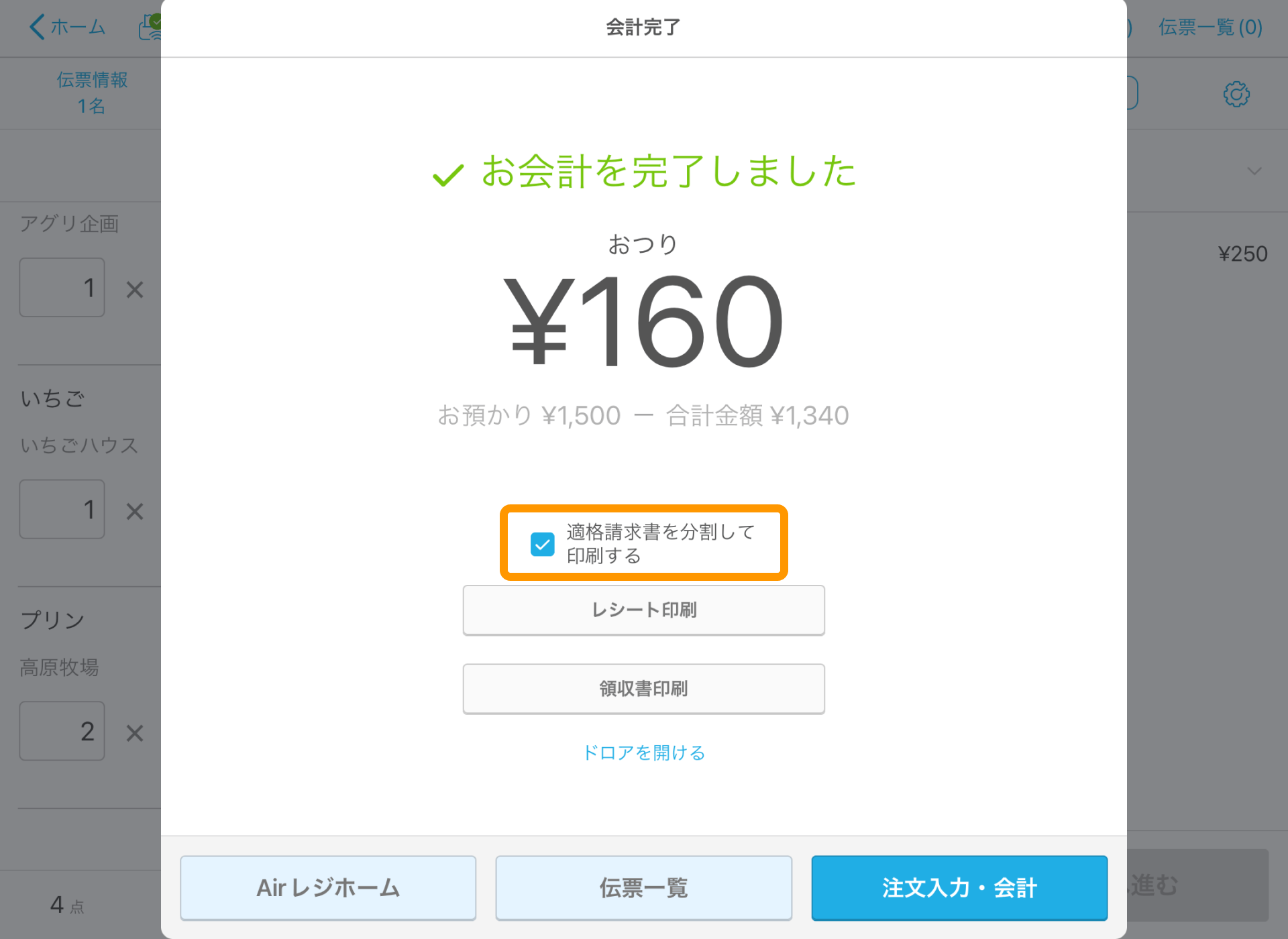Open settings with the gear icon
The height and width of the screenshot is (939, 1288).
pyautogui.click(x=1238, y=94)
